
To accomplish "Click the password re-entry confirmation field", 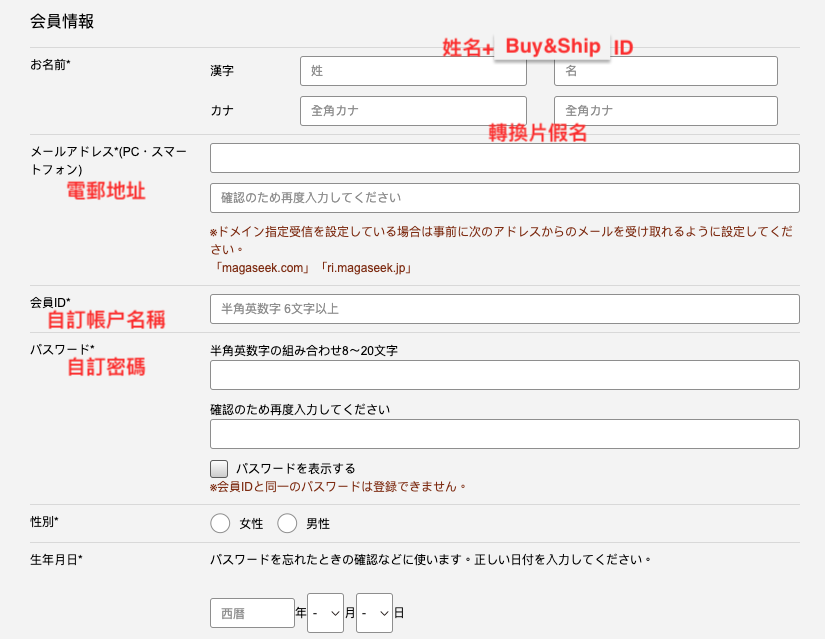I will (504, 434).
